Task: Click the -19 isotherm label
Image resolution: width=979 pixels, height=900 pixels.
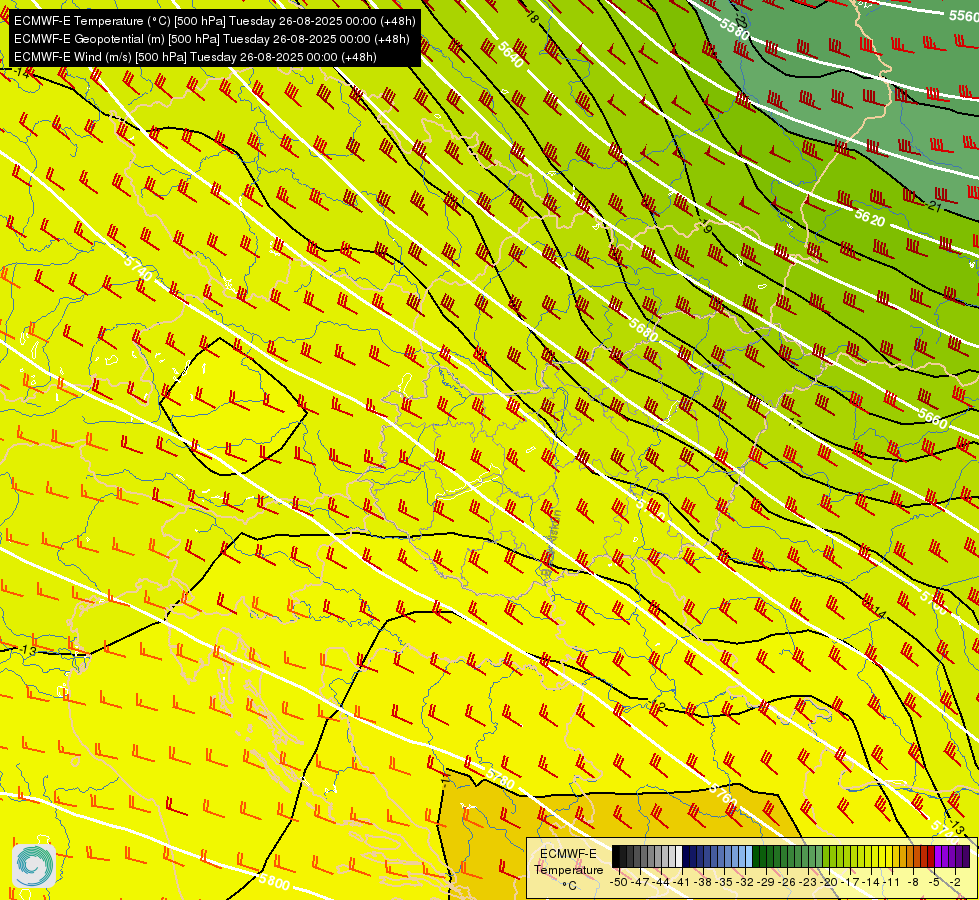Action: click(x=705, y=226)
